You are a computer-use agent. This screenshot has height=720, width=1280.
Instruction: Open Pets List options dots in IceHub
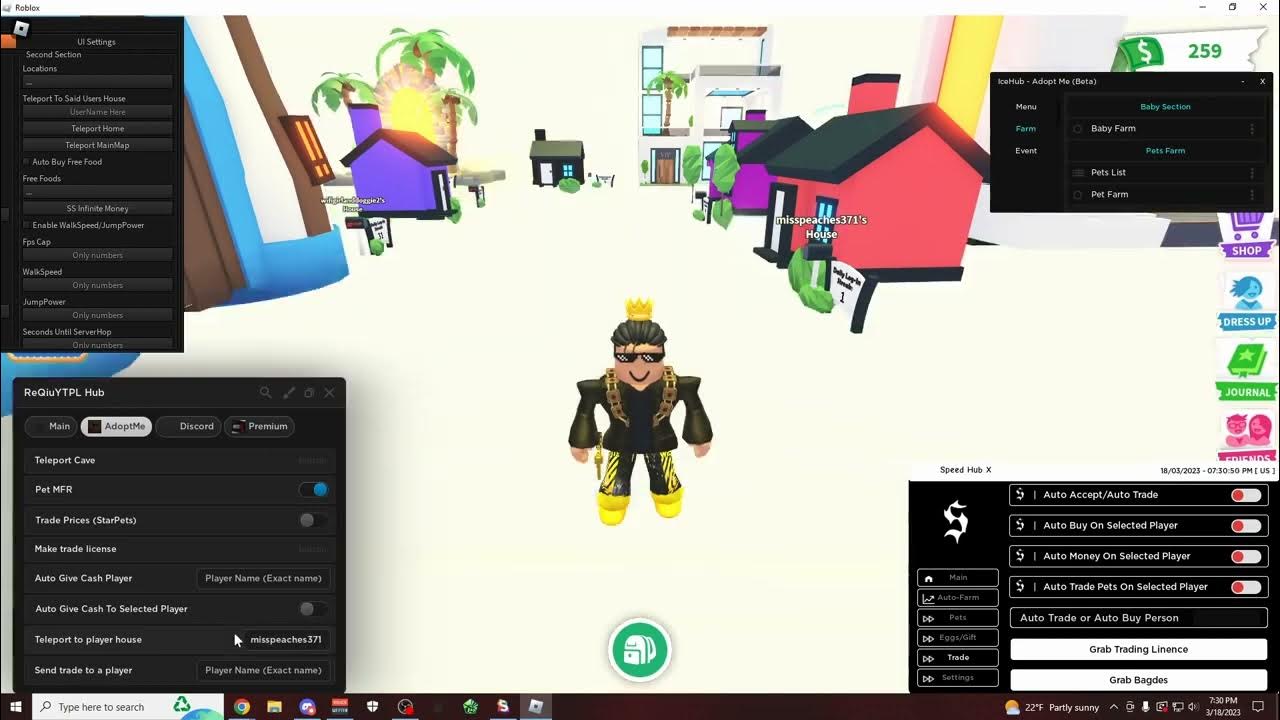click(x=1252, y=173)
